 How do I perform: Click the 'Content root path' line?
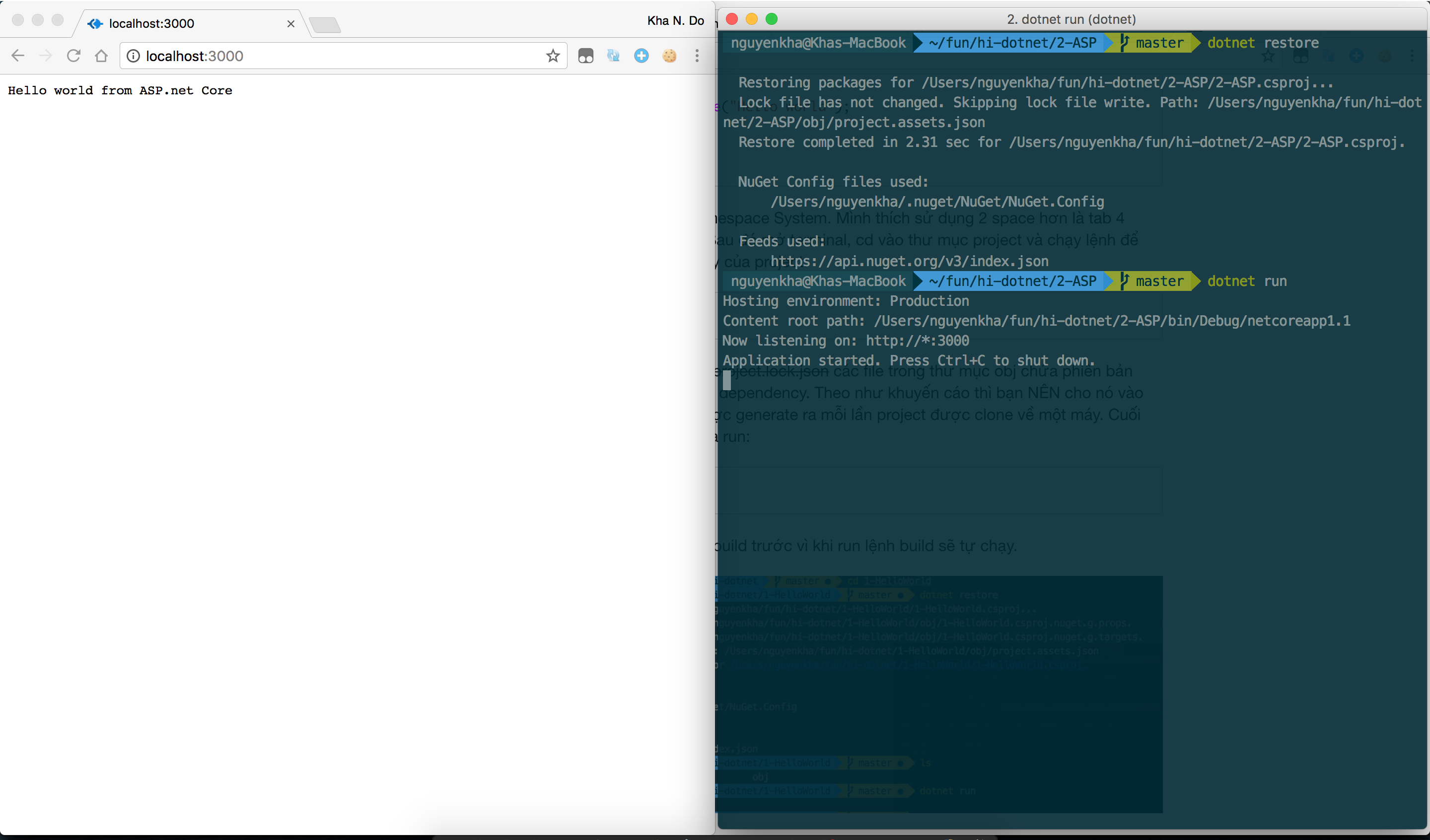(x=1037, y=321)
